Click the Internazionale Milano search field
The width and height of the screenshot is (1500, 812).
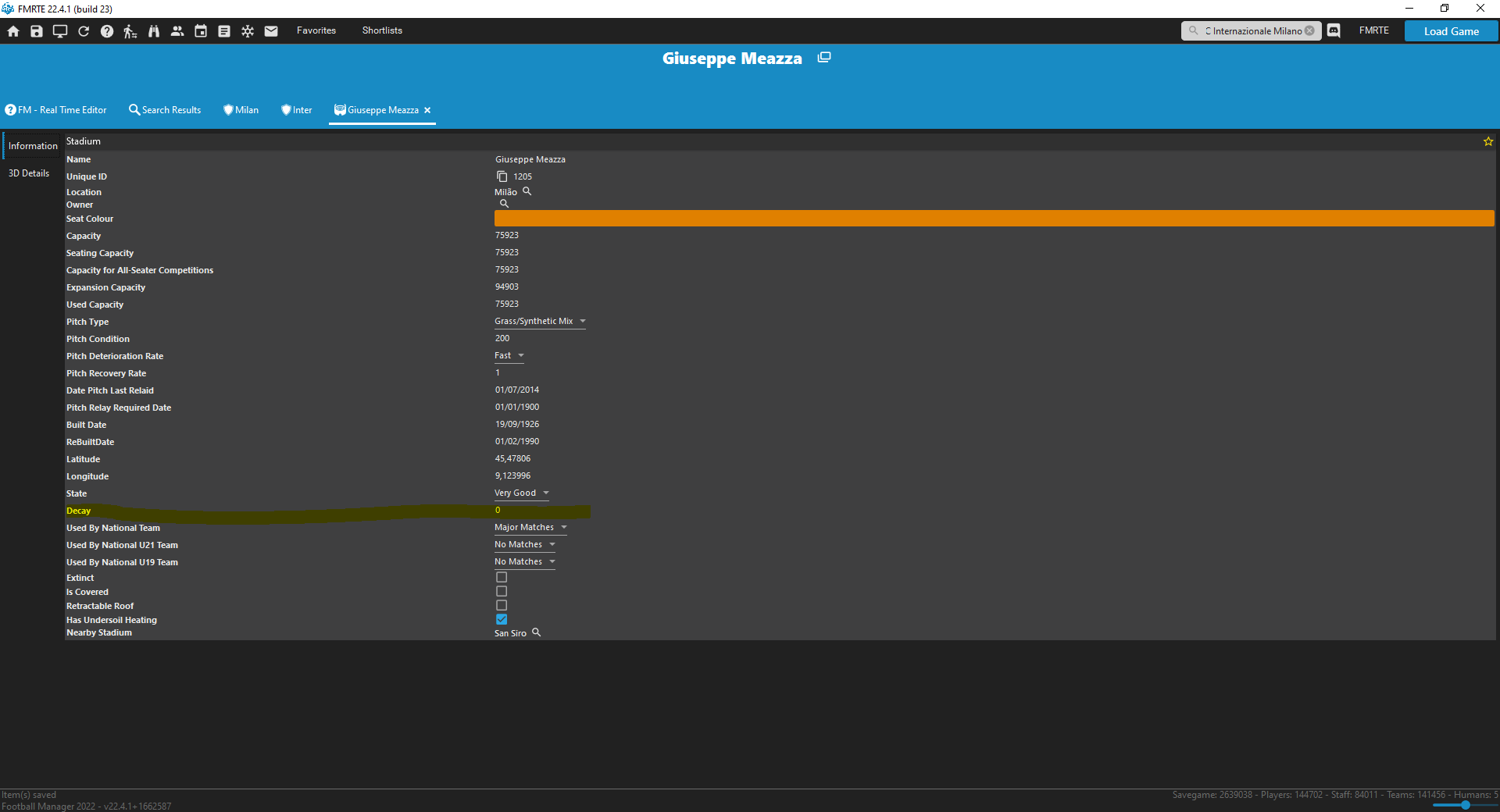pyautogui.click(x=1252, y=30)
